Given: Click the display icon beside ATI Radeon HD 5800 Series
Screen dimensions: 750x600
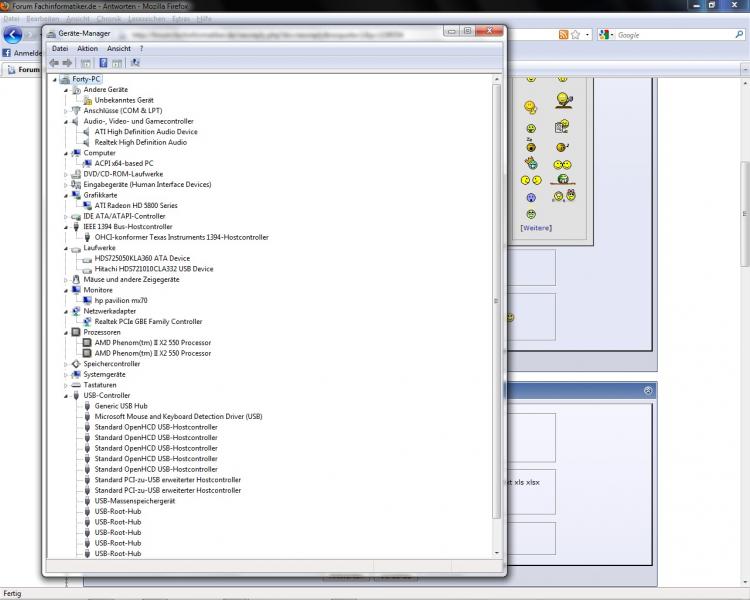Looking at the screenshot, I should click(88, 205).
